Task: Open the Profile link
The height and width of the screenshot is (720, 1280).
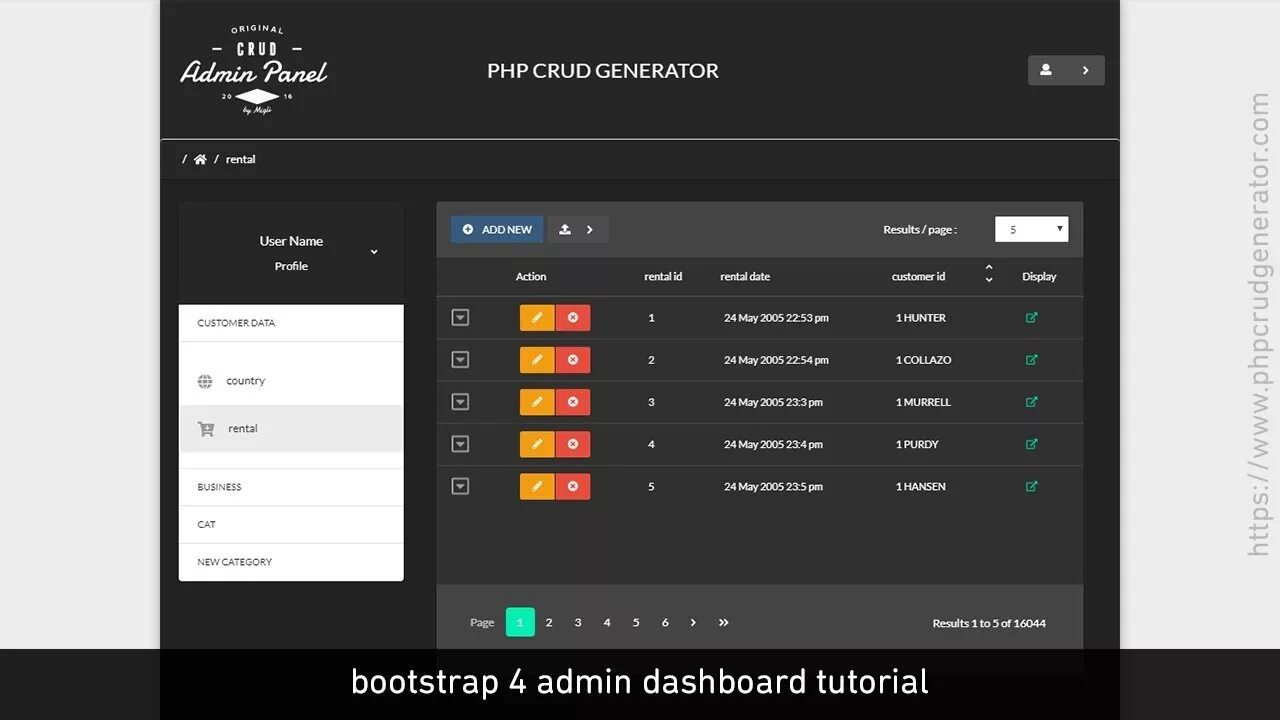Action: tap(291, 266)
